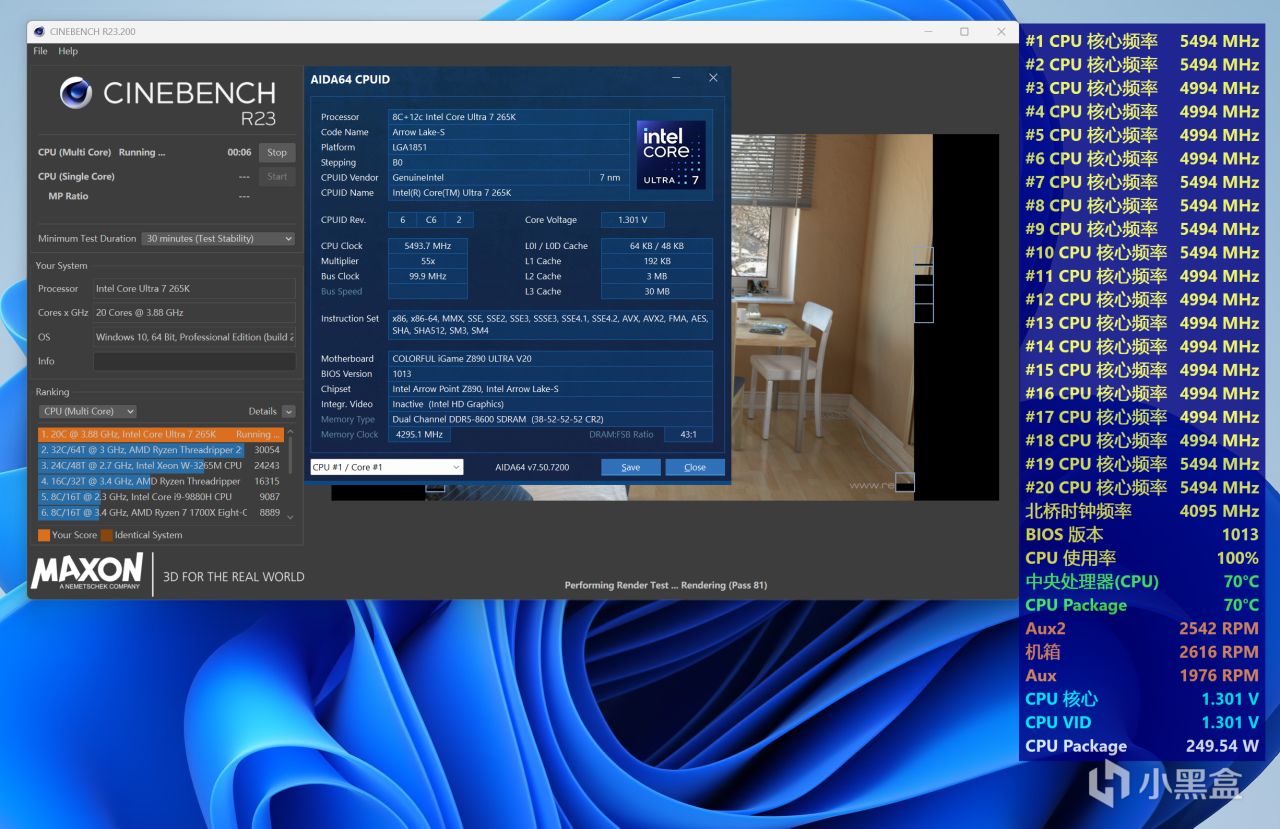Open the ranking CPU (Multi Core) dropdown

tap(88, 411)
